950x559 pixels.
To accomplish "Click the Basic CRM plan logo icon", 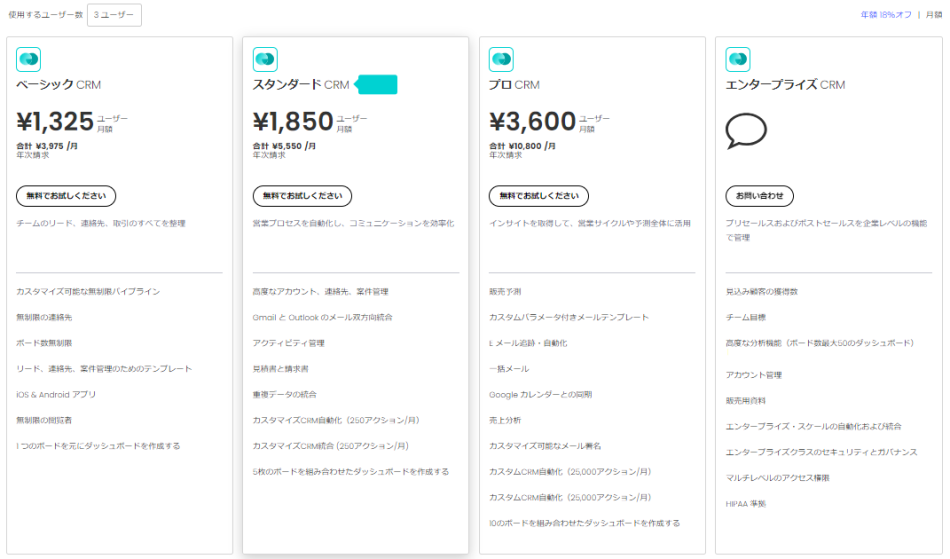I will pos(29,60).
